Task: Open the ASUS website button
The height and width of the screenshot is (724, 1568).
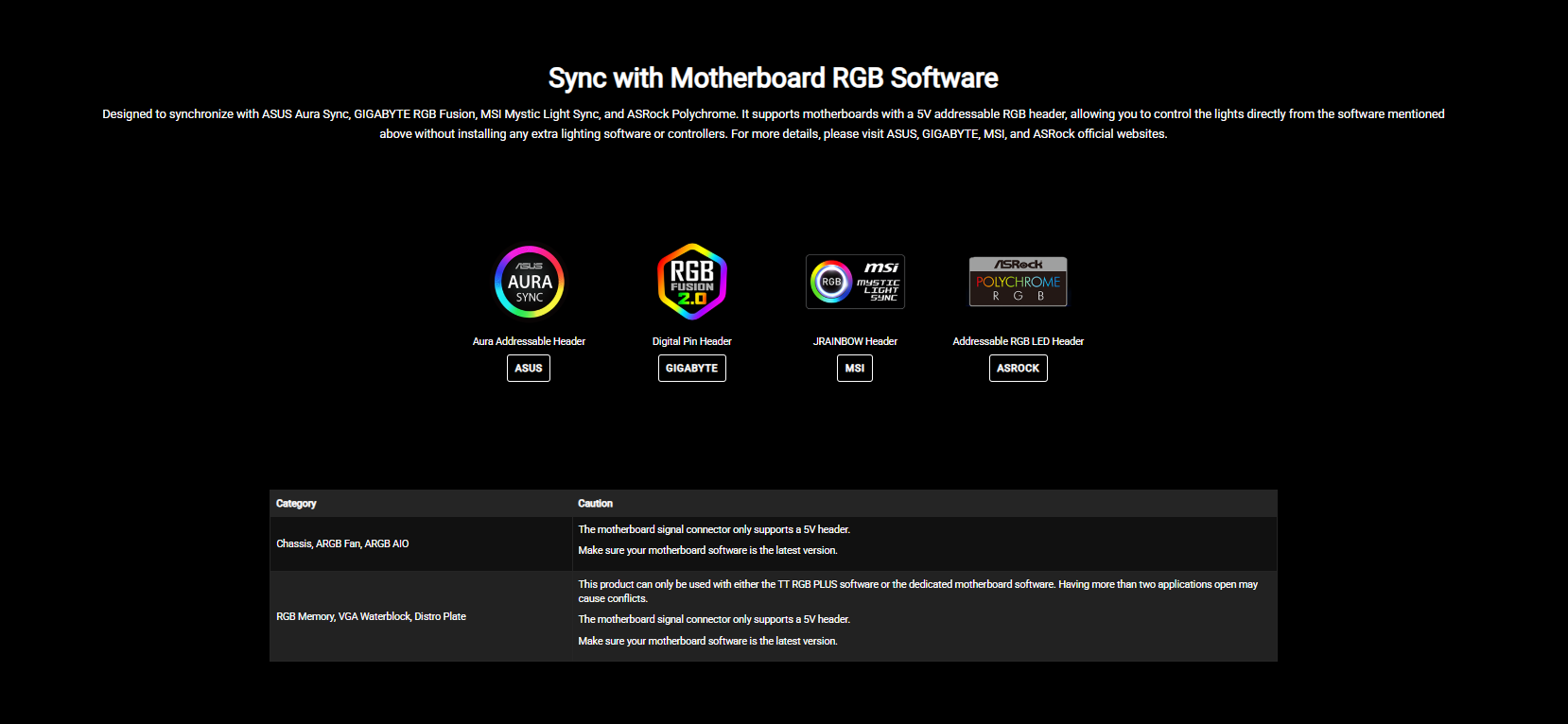Action: click(529, 369)
